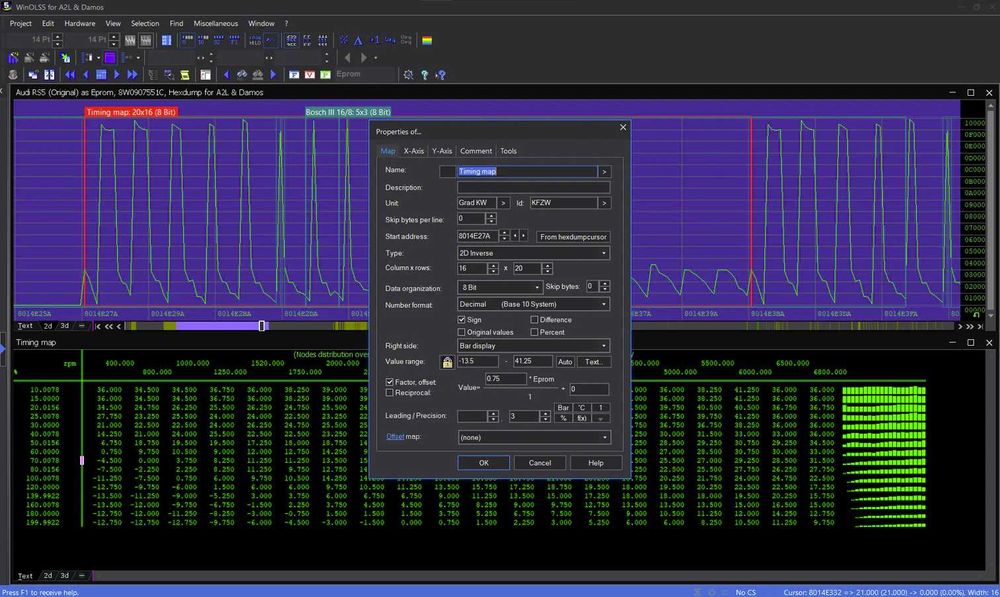Open the Offset map (none) dropdown

534,437
